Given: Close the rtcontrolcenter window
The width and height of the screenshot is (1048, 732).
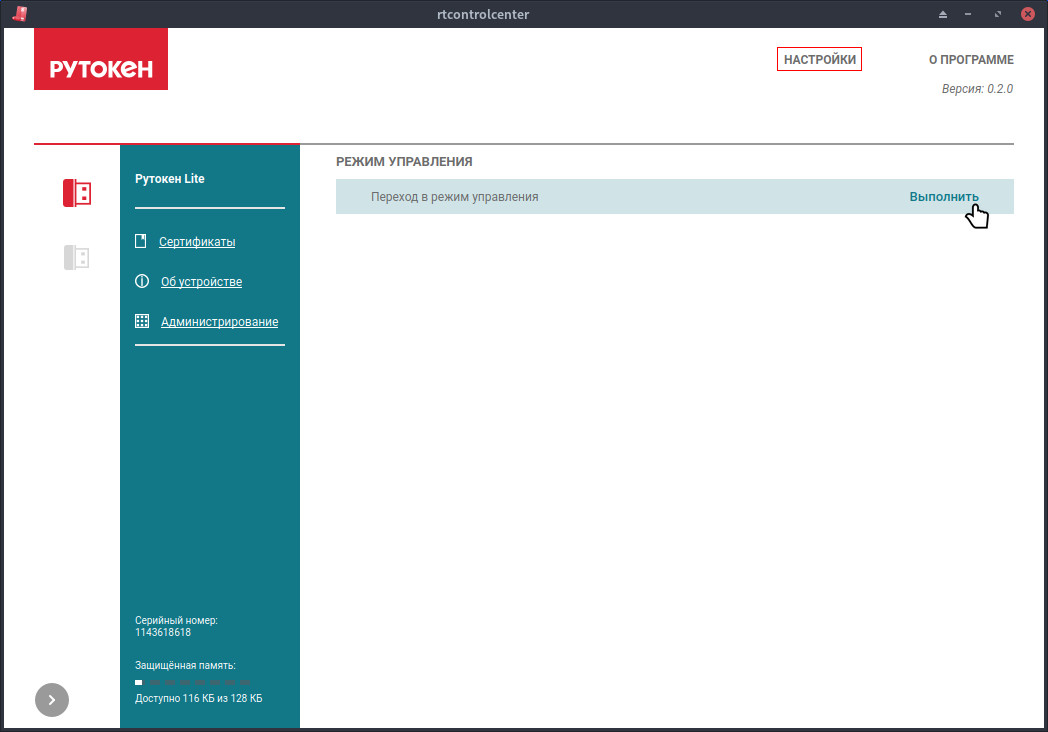Looking at the screenshot, I should pyautogui.click(x=1028, y=14).
